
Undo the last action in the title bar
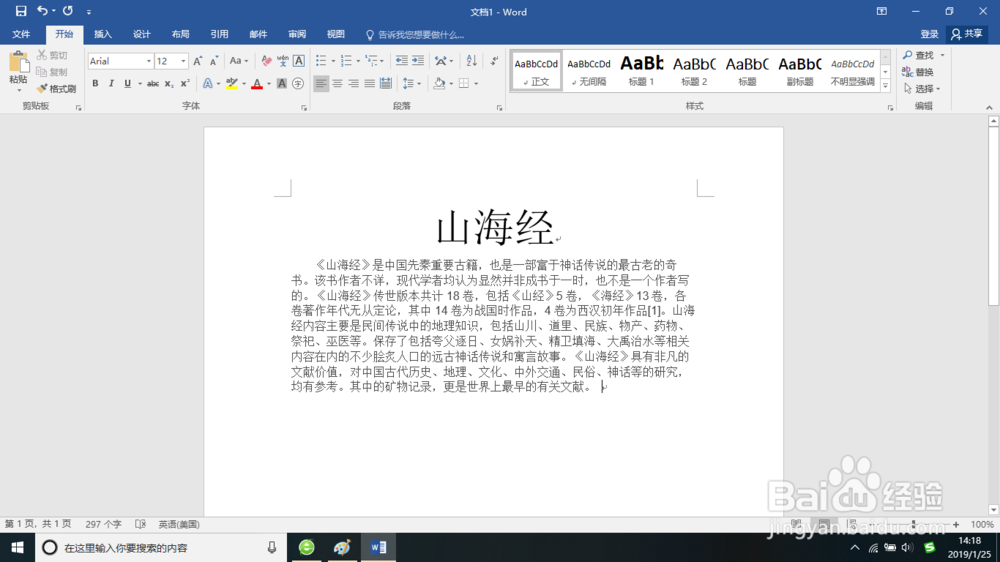[42, 11]
